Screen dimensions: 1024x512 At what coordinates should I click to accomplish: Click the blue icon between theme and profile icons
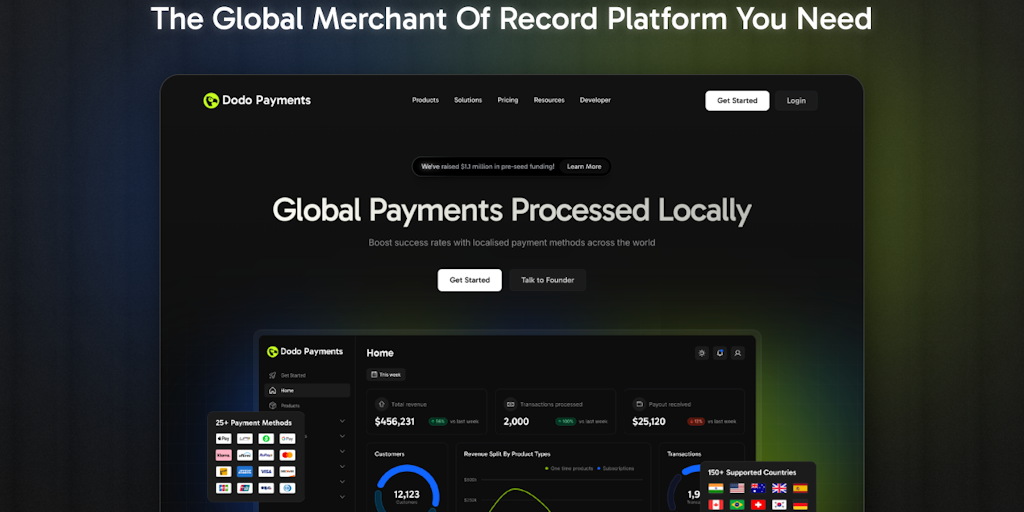pyautogui.click(x=720, y=353)
